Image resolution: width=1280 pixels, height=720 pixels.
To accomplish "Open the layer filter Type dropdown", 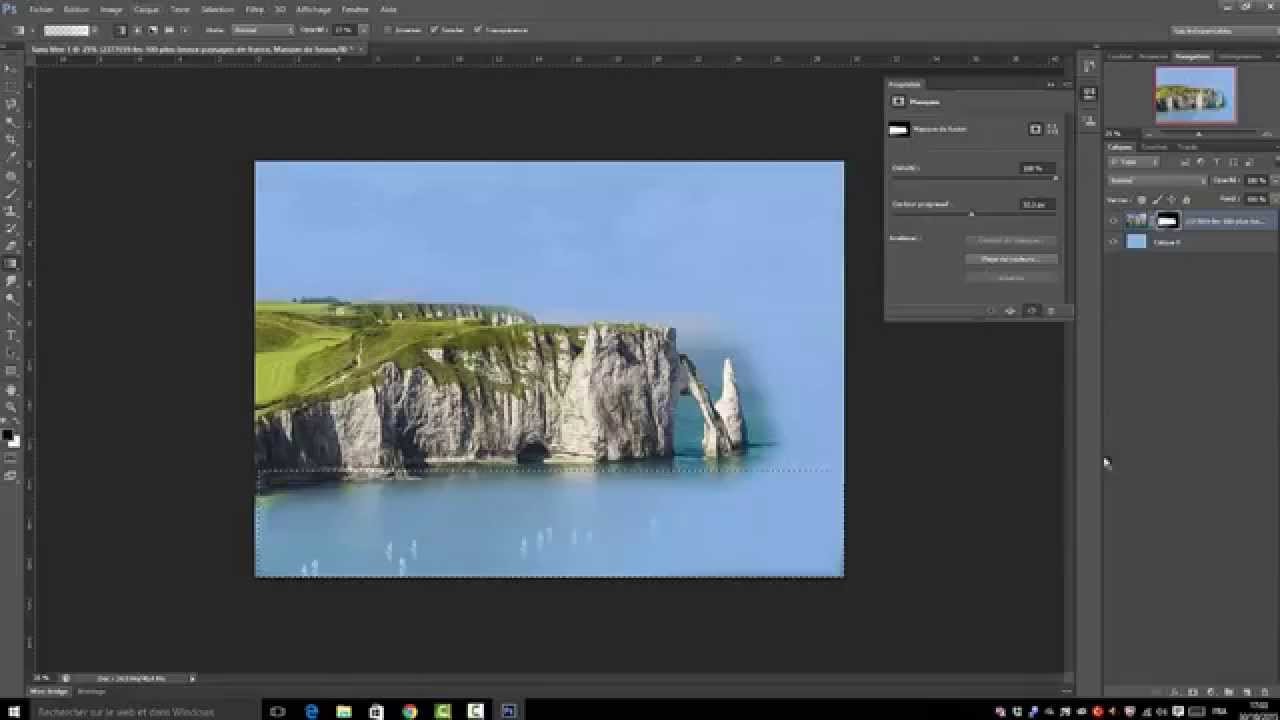I will click(1134, 162).
